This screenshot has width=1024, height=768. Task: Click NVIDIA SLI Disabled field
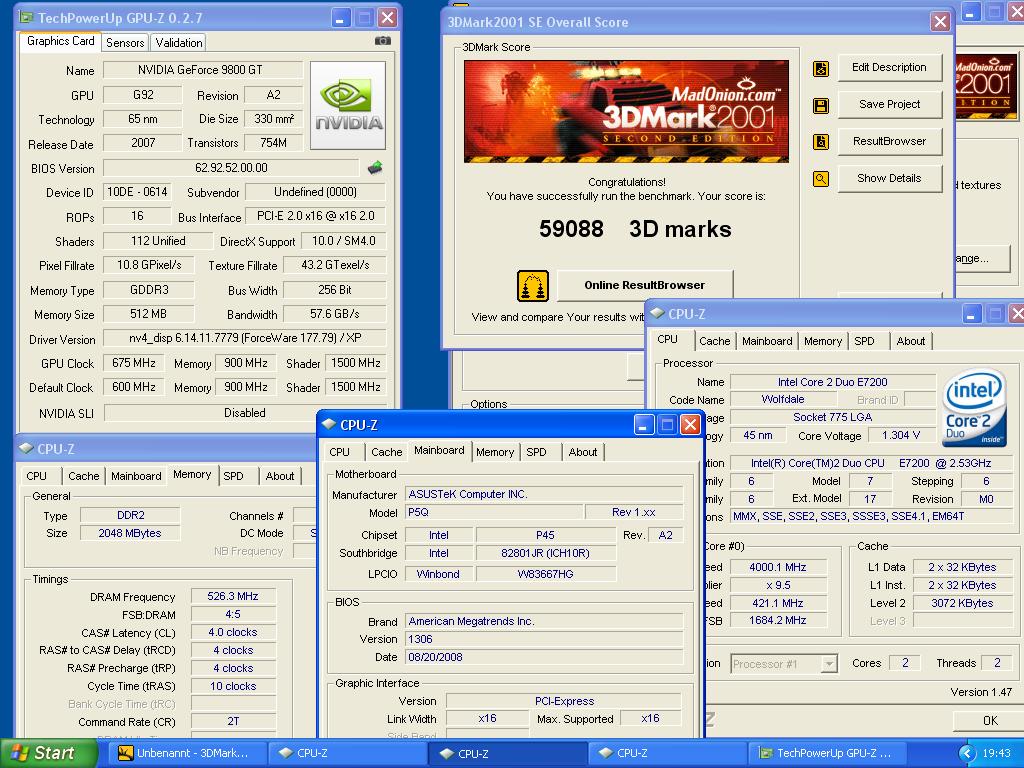click(245, 413)
